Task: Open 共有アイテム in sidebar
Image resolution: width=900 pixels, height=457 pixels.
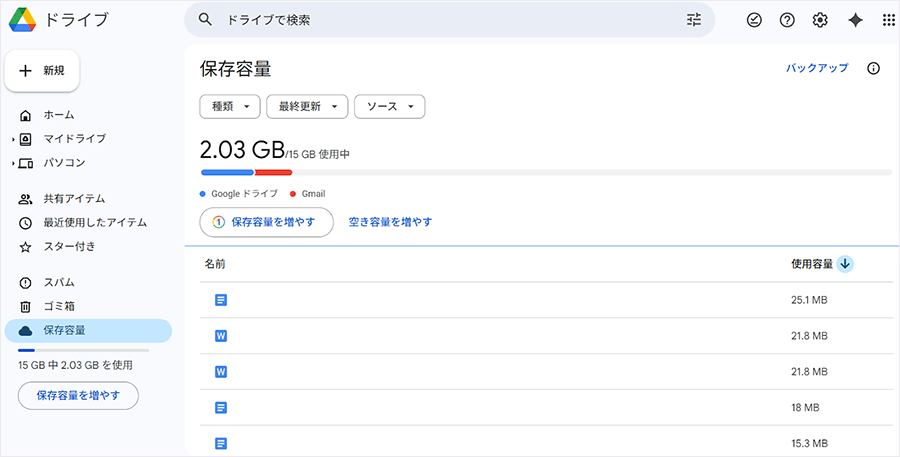Action: (73, 199)
